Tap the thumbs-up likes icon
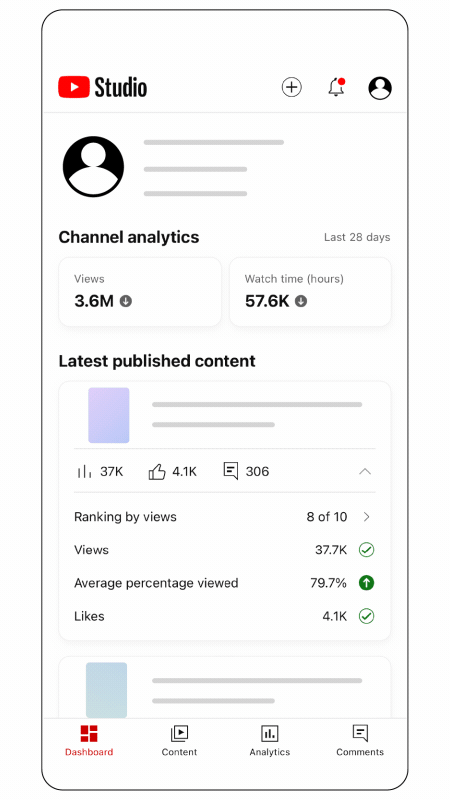The image size is (450, 800). [157, 471]
